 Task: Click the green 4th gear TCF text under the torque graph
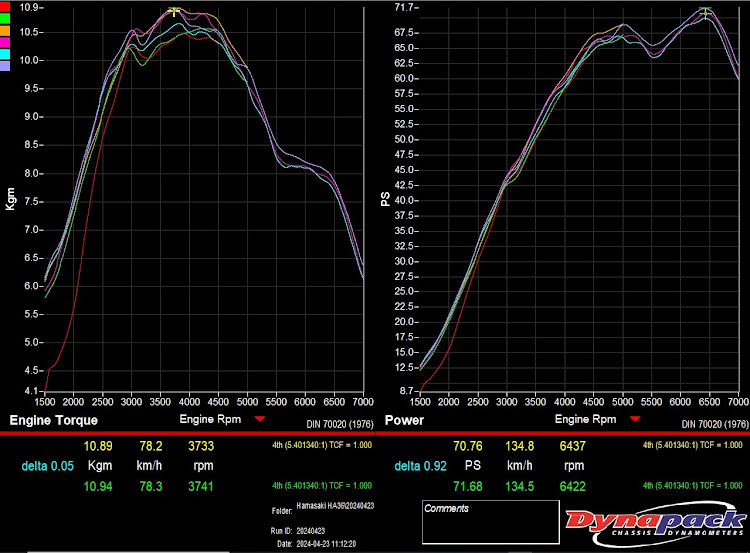pos(322,486)
